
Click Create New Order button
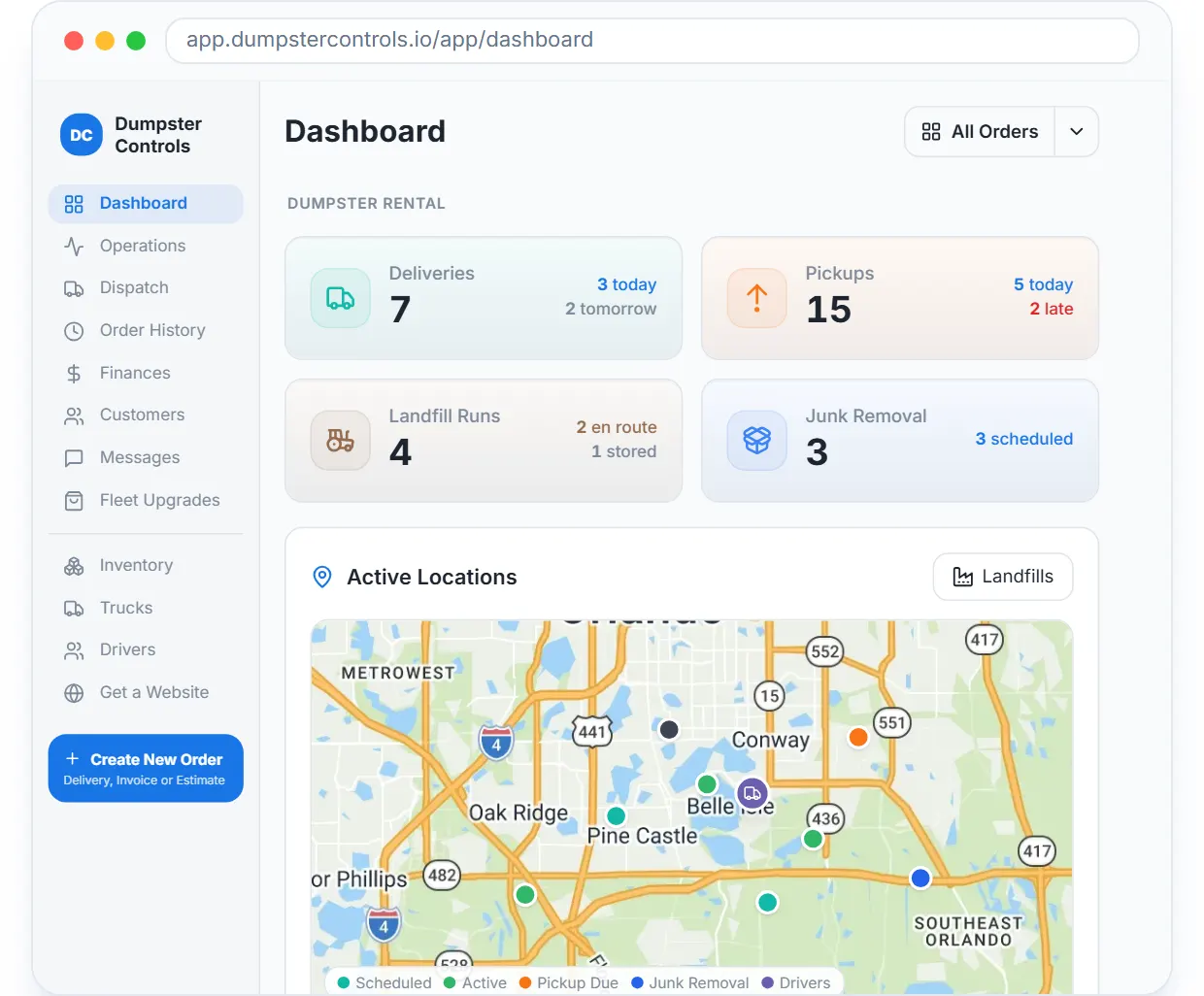[x=146, y=768]
